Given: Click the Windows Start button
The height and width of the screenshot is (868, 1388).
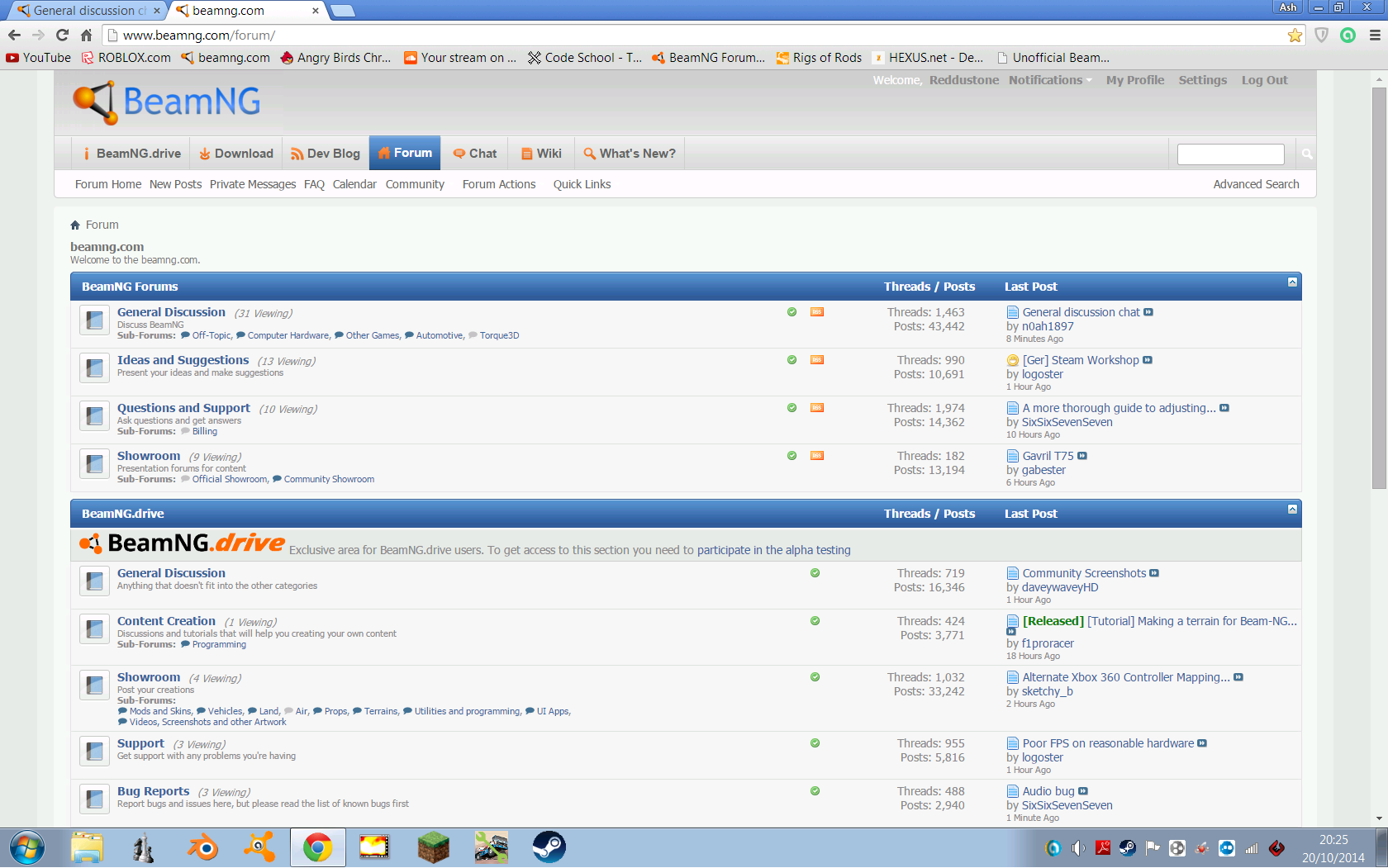Looking at the screenshot, I should pyautogui.click(x=27, y=847).
